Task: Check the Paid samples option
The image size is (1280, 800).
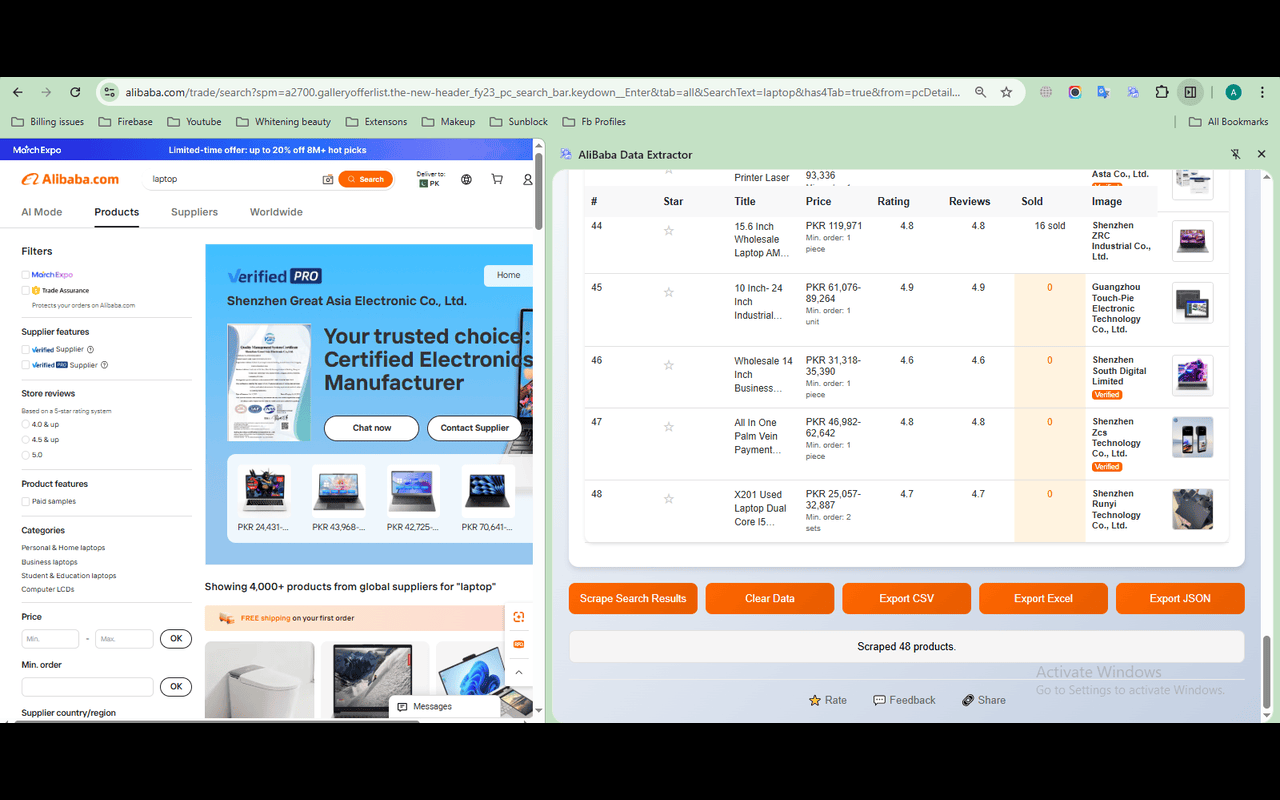Action: 25,501
